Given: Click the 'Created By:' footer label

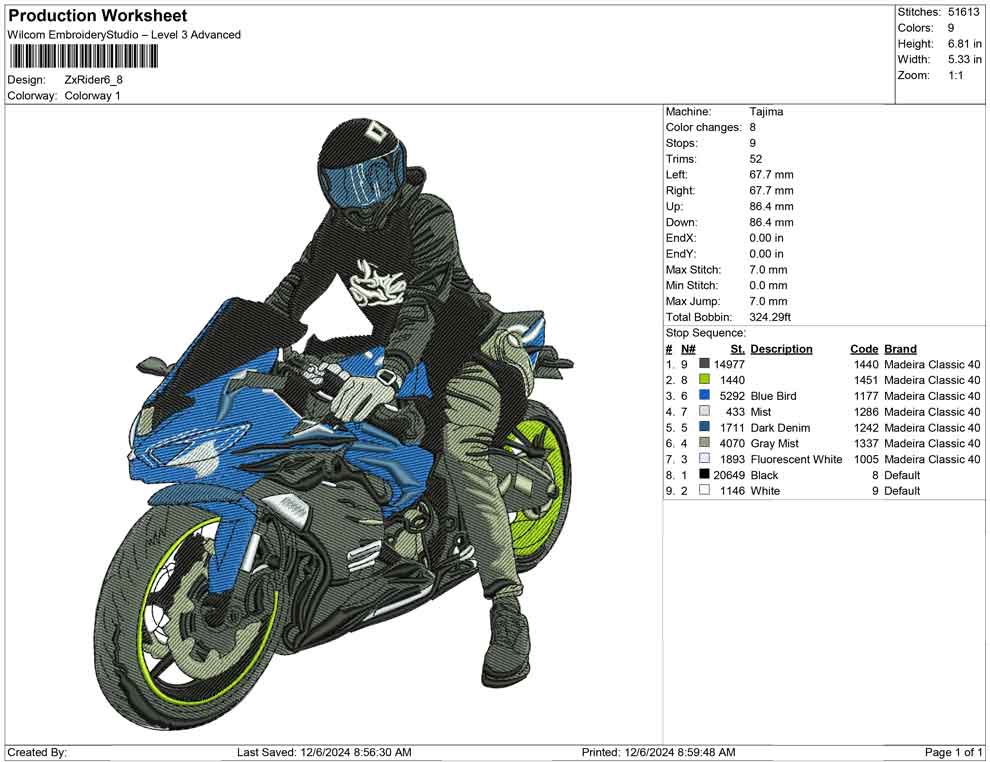Looking at the screenshot, I should pos(37,752).
